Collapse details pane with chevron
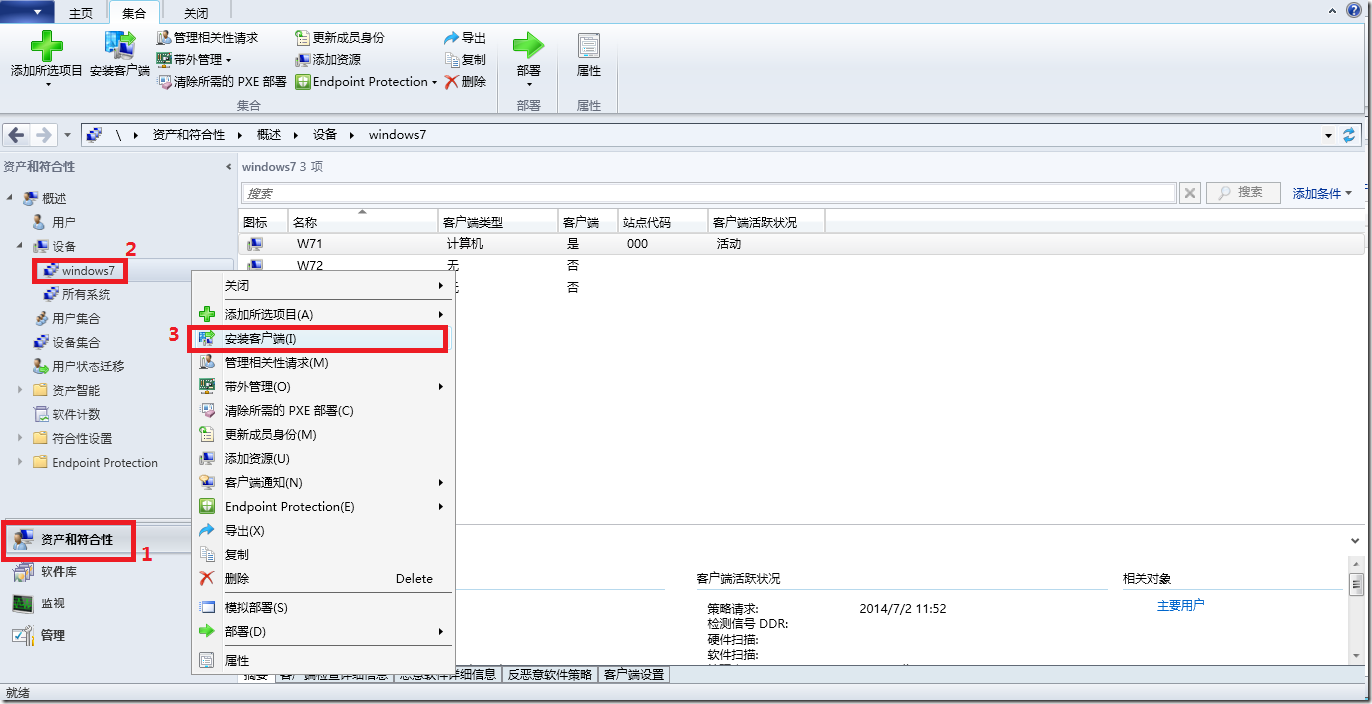The image size is (1372, 704). tap(1356, 540)
